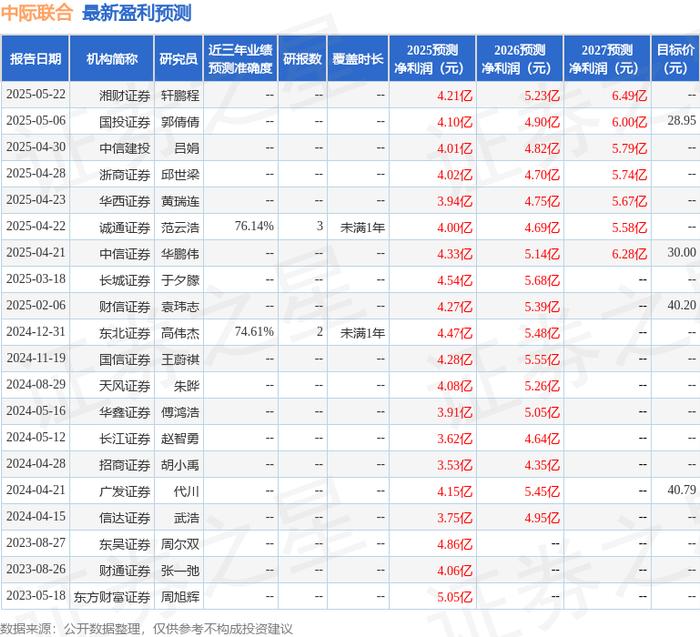
Task: Click researcher name 张一弛
Action: pos(180,570)
